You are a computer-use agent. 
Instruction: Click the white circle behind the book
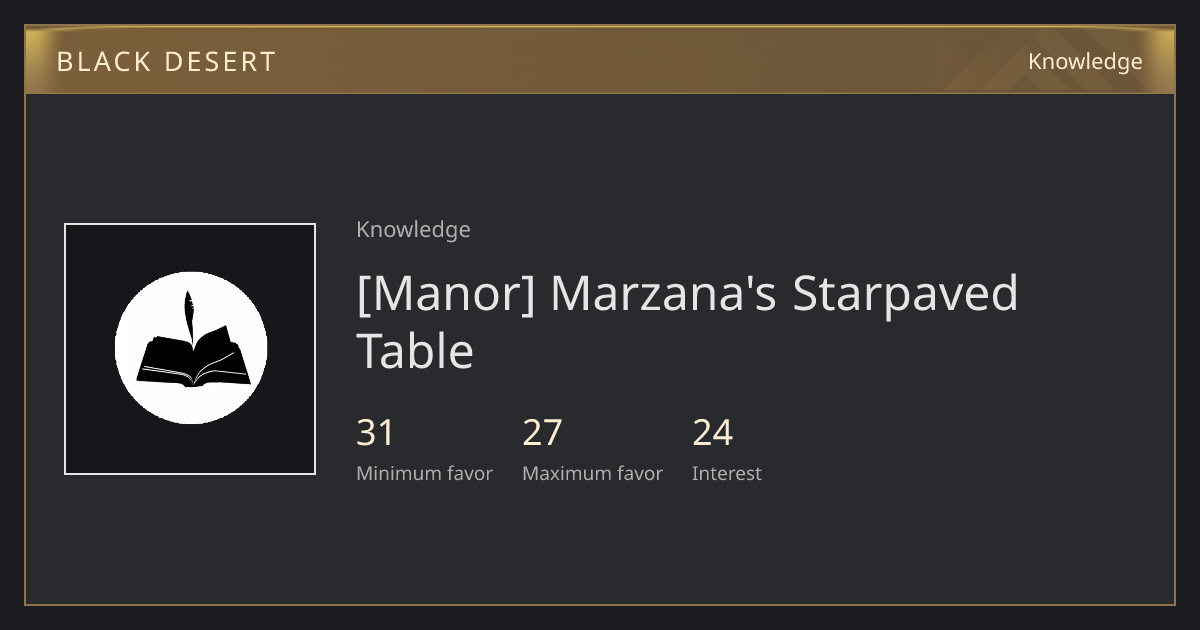191,348
